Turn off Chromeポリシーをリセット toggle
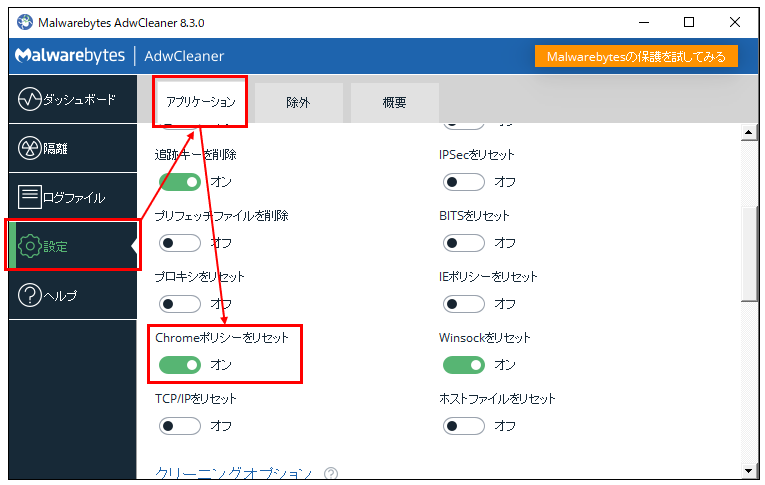 [180, 365]
